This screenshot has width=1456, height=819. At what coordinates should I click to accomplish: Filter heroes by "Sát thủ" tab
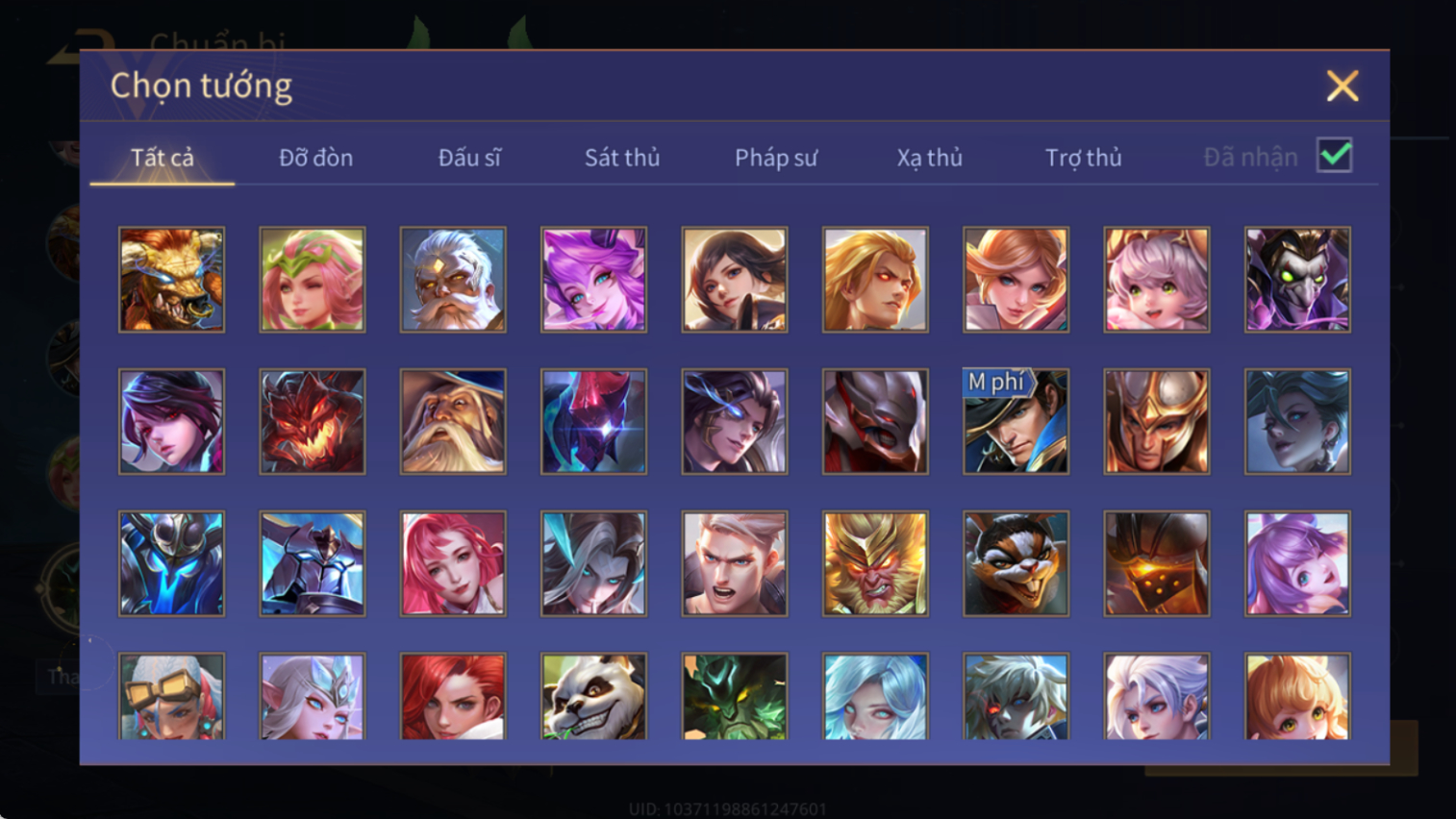(622, 158)
